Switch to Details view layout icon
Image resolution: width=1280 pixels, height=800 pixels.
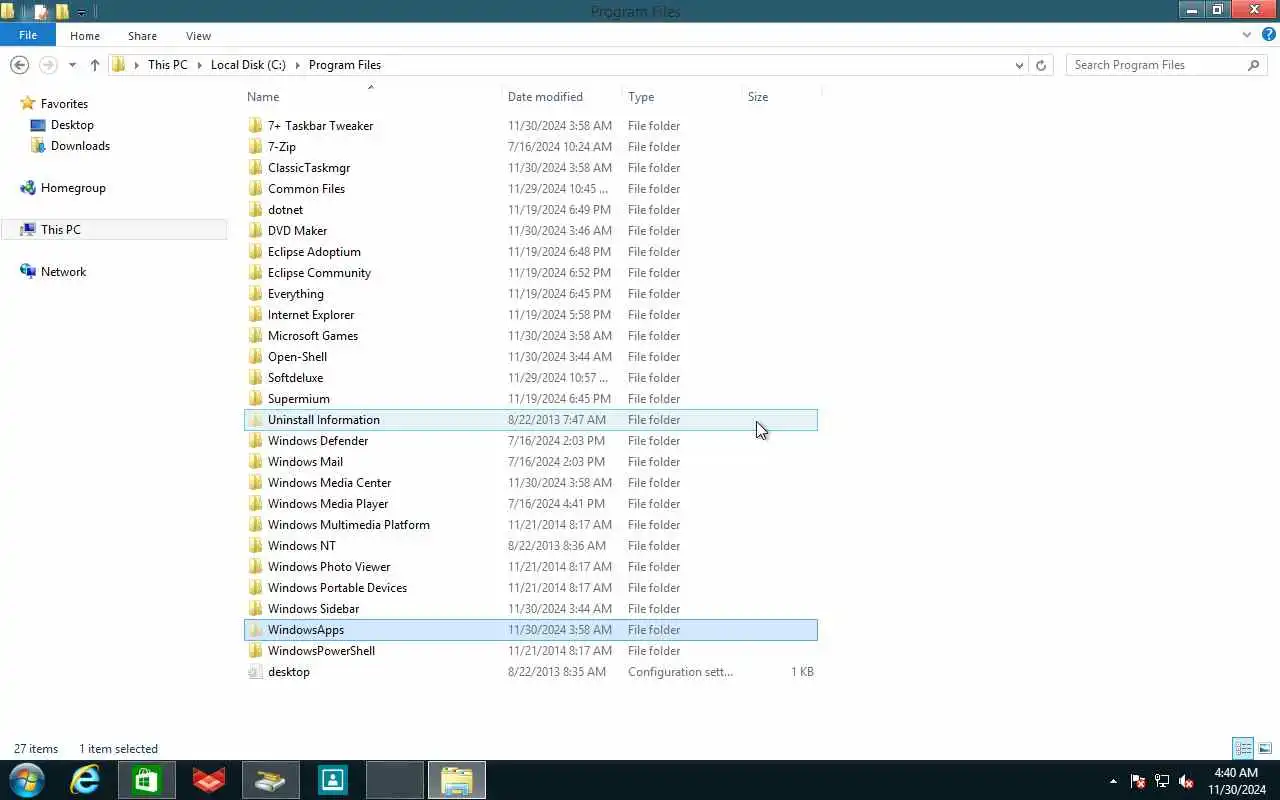[x=1243, y=748]
